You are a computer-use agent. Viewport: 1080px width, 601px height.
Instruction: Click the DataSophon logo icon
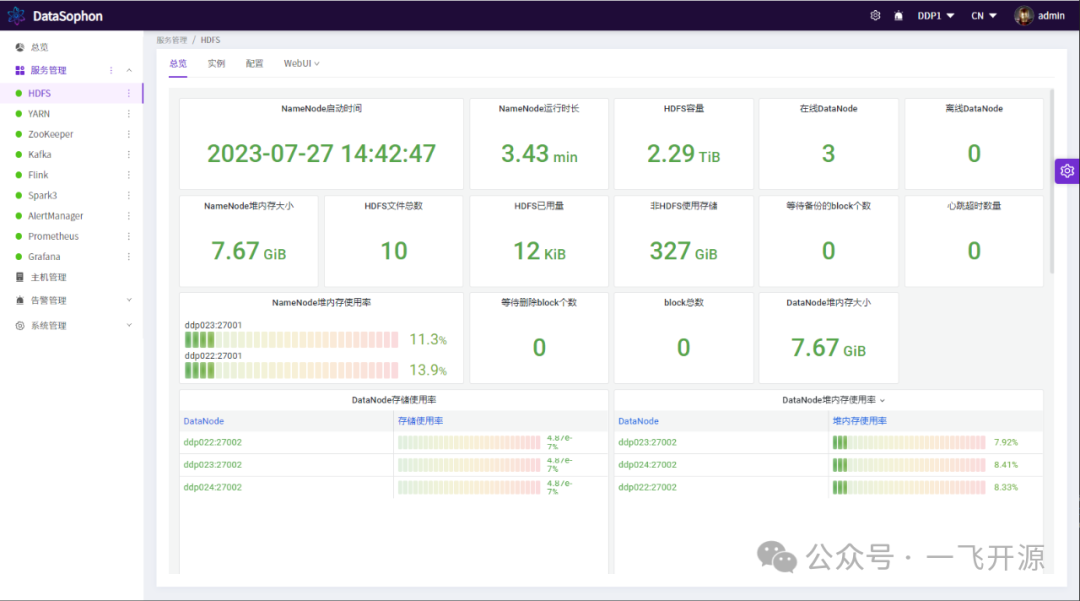[17, 16]
